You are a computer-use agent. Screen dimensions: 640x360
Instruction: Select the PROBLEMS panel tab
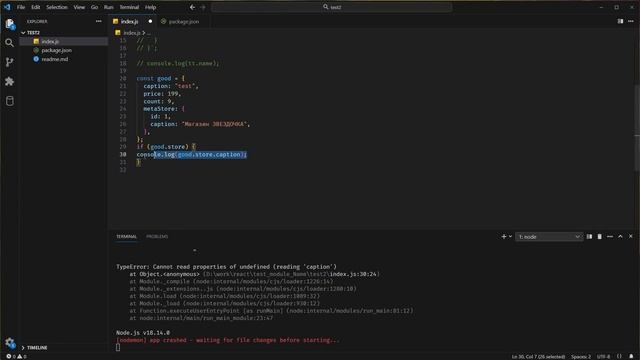click(x=157, y=236)
